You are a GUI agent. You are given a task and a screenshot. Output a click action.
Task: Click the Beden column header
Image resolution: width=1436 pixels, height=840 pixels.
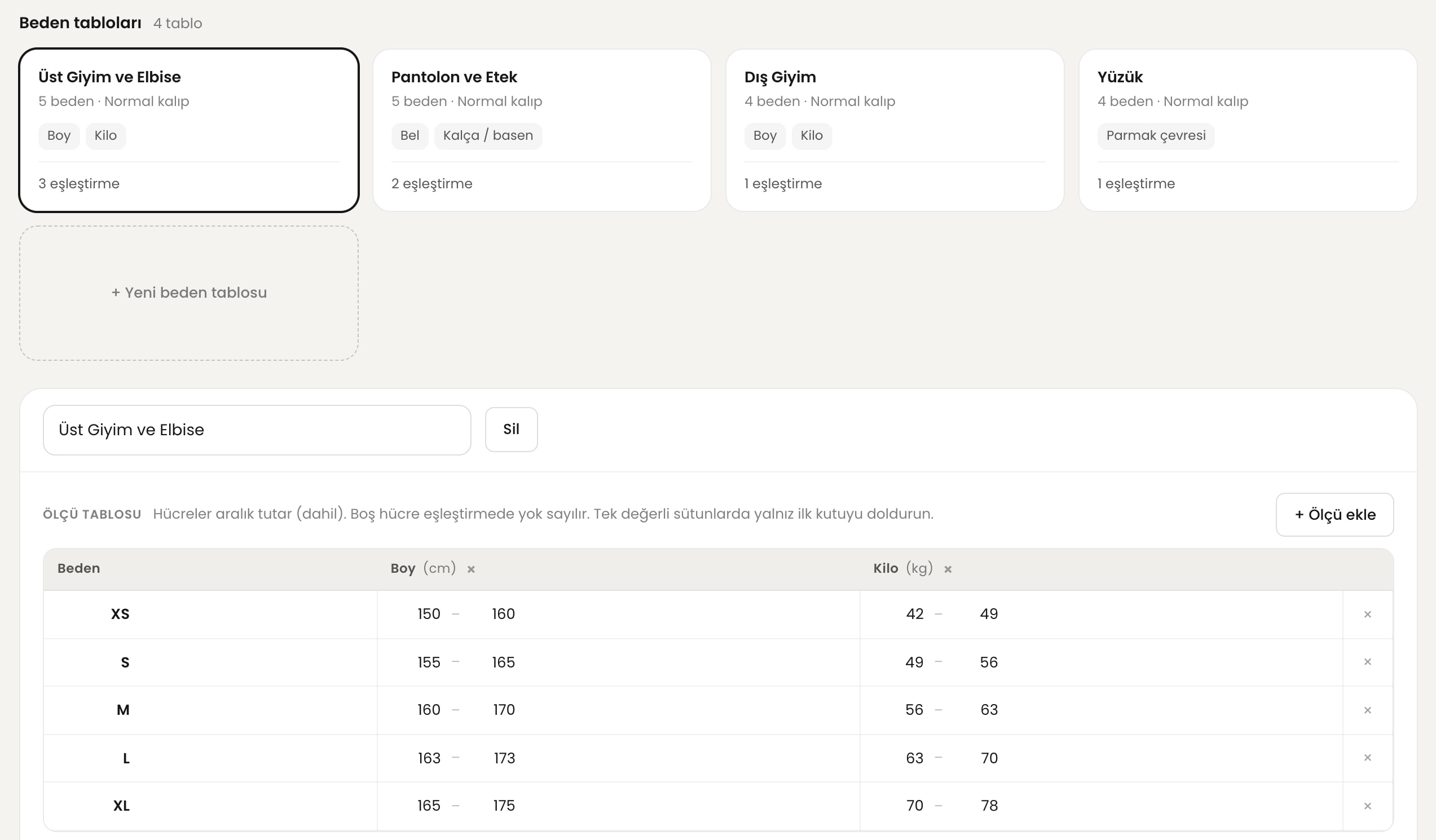point(78,568)
